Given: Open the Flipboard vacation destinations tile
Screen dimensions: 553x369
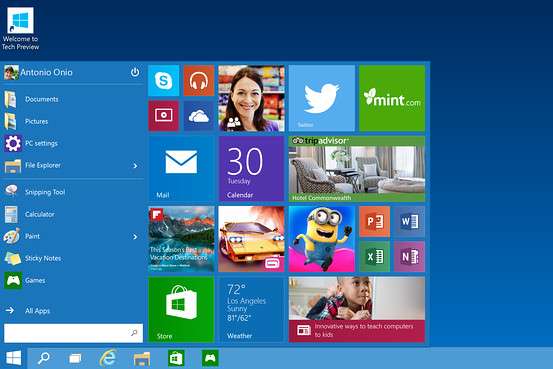Looking at the screenshot, I should 181,239.
